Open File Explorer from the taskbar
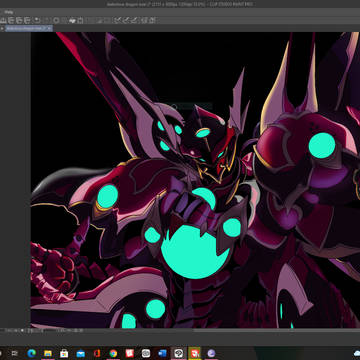Viewport: 360px width, 360px height. pyautogui.click(x=48, y=353)
